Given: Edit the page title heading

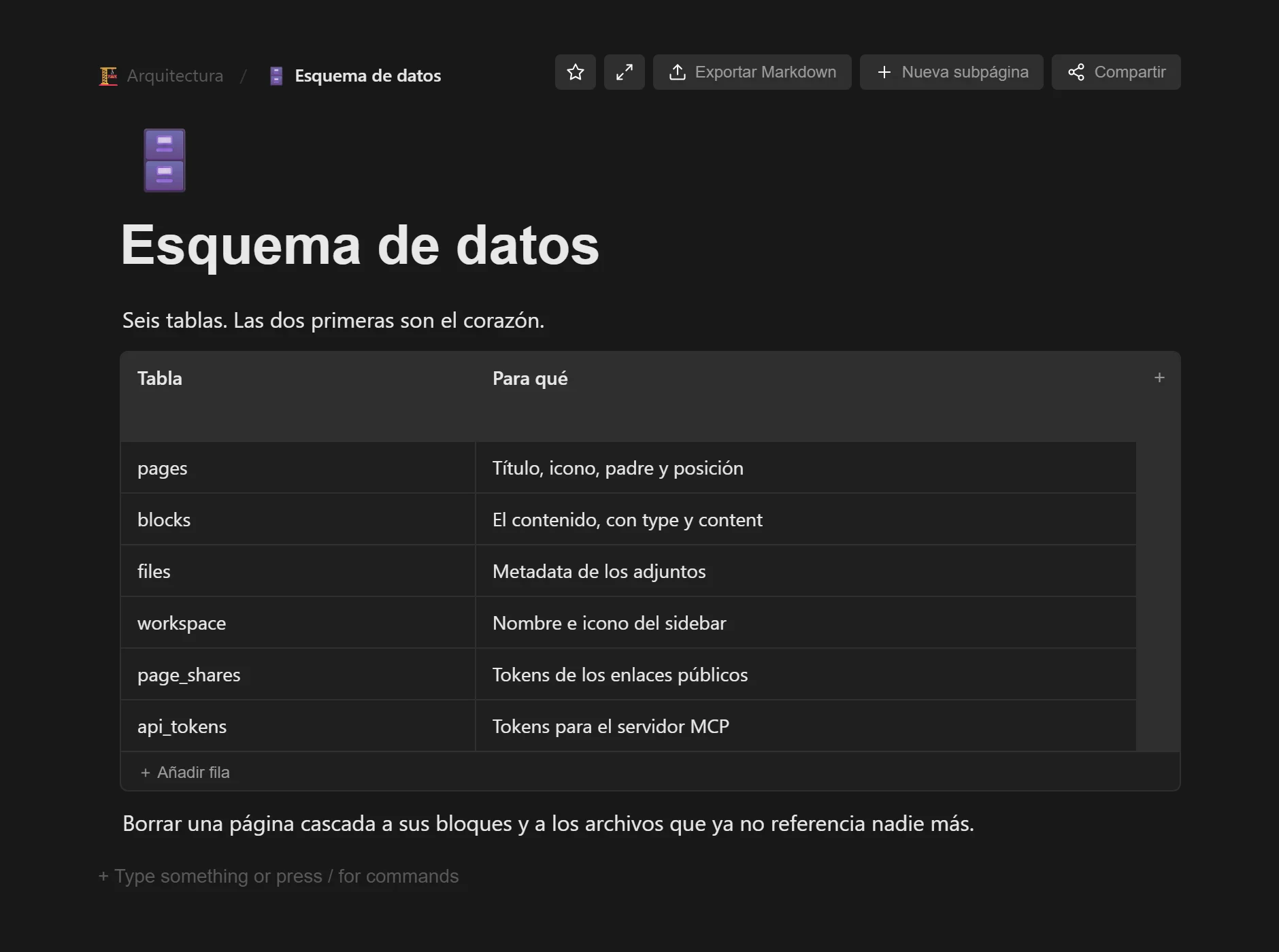Looking at the screenshot, I should tap(360, 245).
